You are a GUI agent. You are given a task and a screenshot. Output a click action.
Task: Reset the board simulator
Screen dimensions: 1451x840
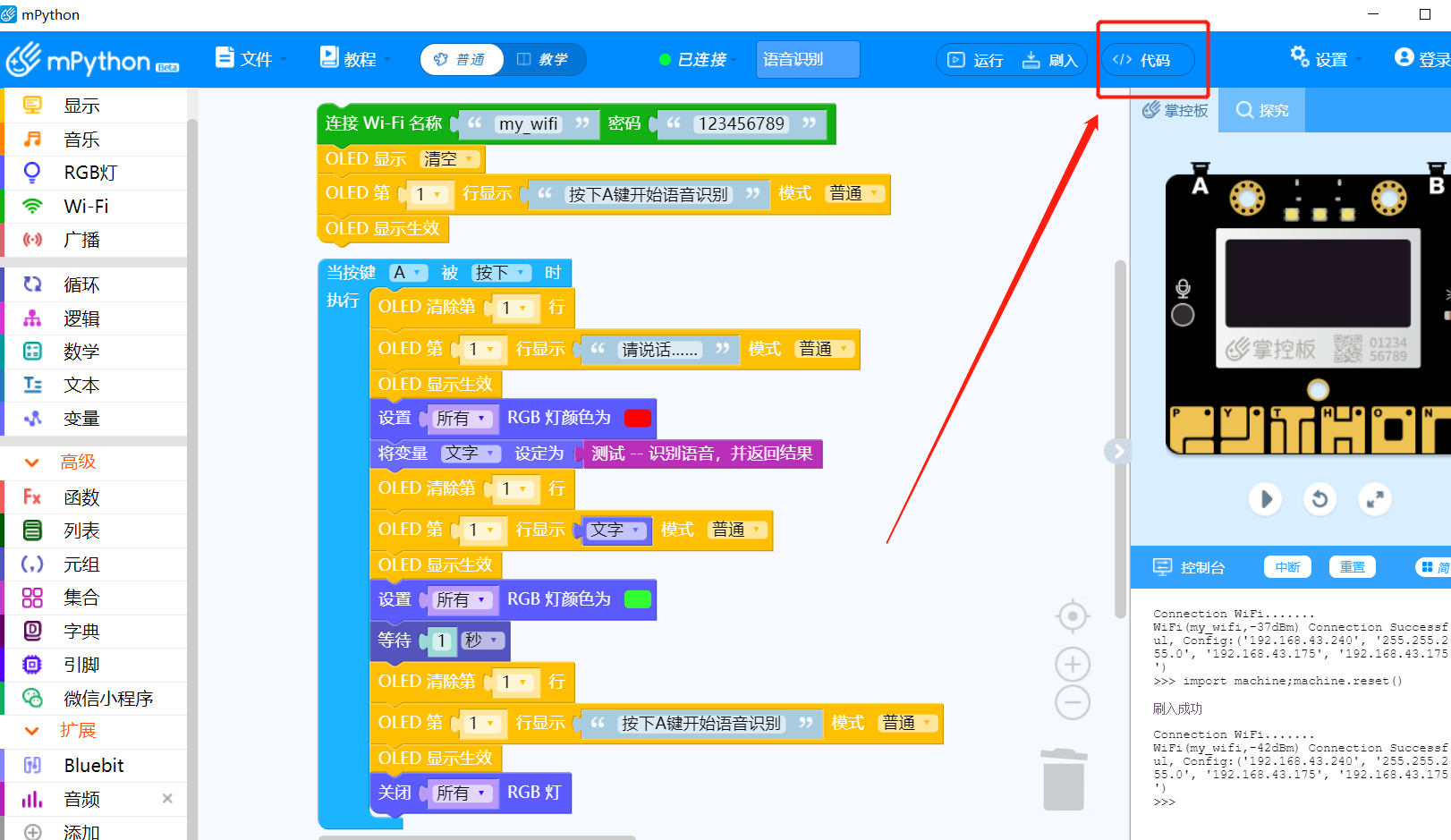click(1320, 499)
